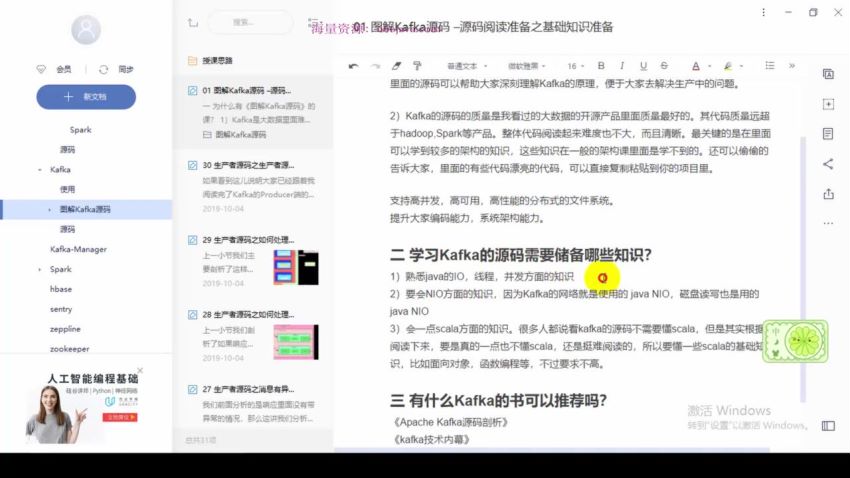Toggle underline formatting

643,66
